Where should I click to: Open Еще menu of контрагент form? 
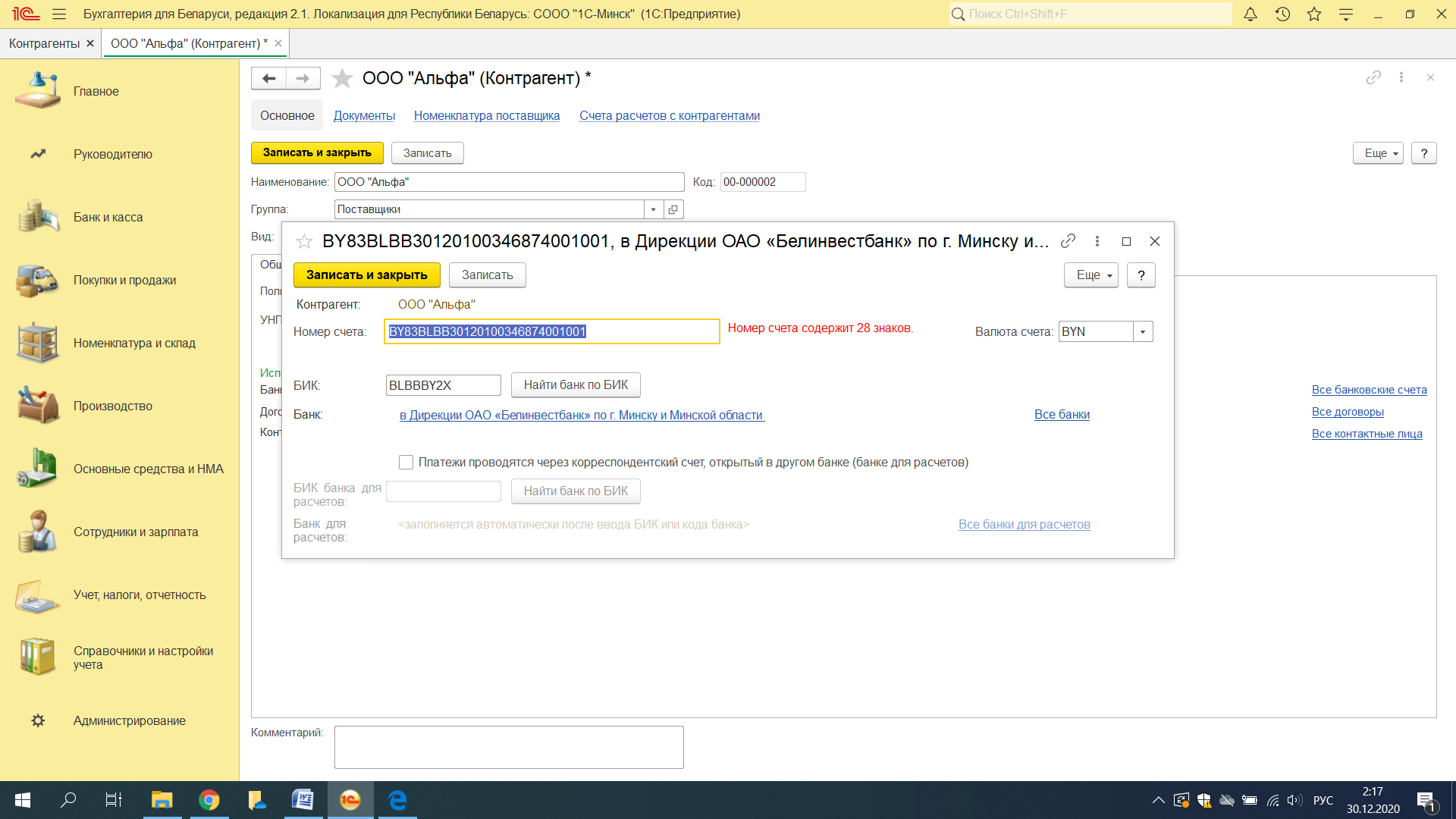click(x=1378, y=152)
